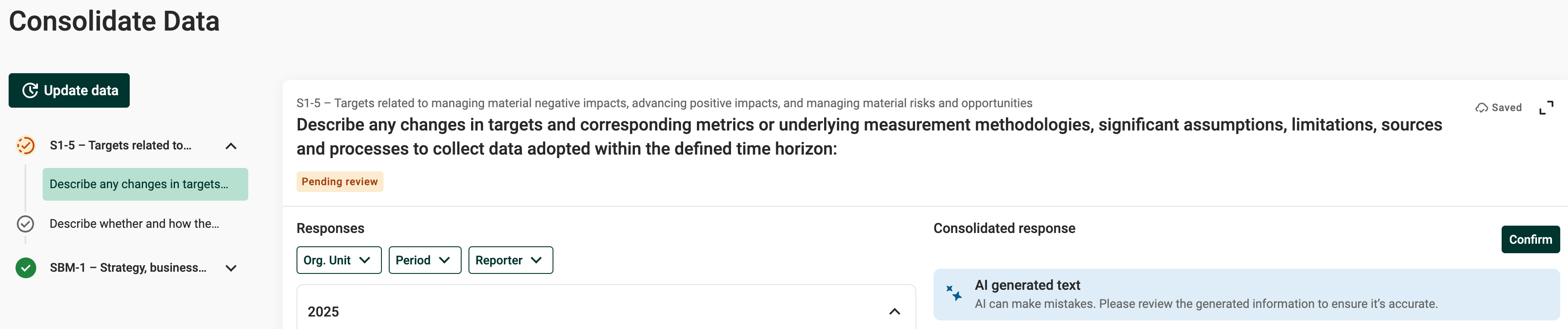Screen dimensions: 1568x329
Task: Expand the panel to fullscreen
Action: [x=1546, y=108]
